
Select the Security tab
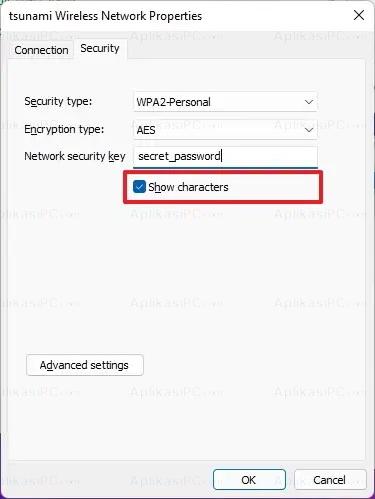point(100,48)
